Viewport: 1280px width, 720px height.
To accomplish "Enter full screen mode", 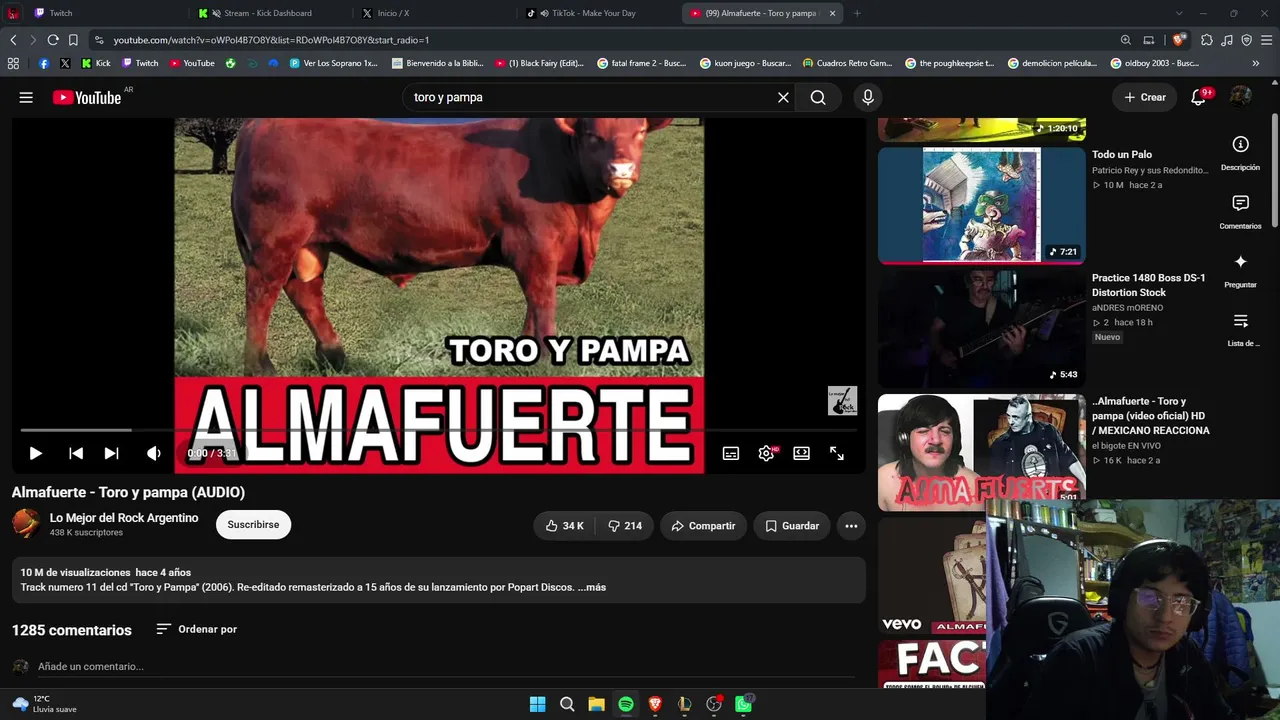I will [x=837, y=453].
